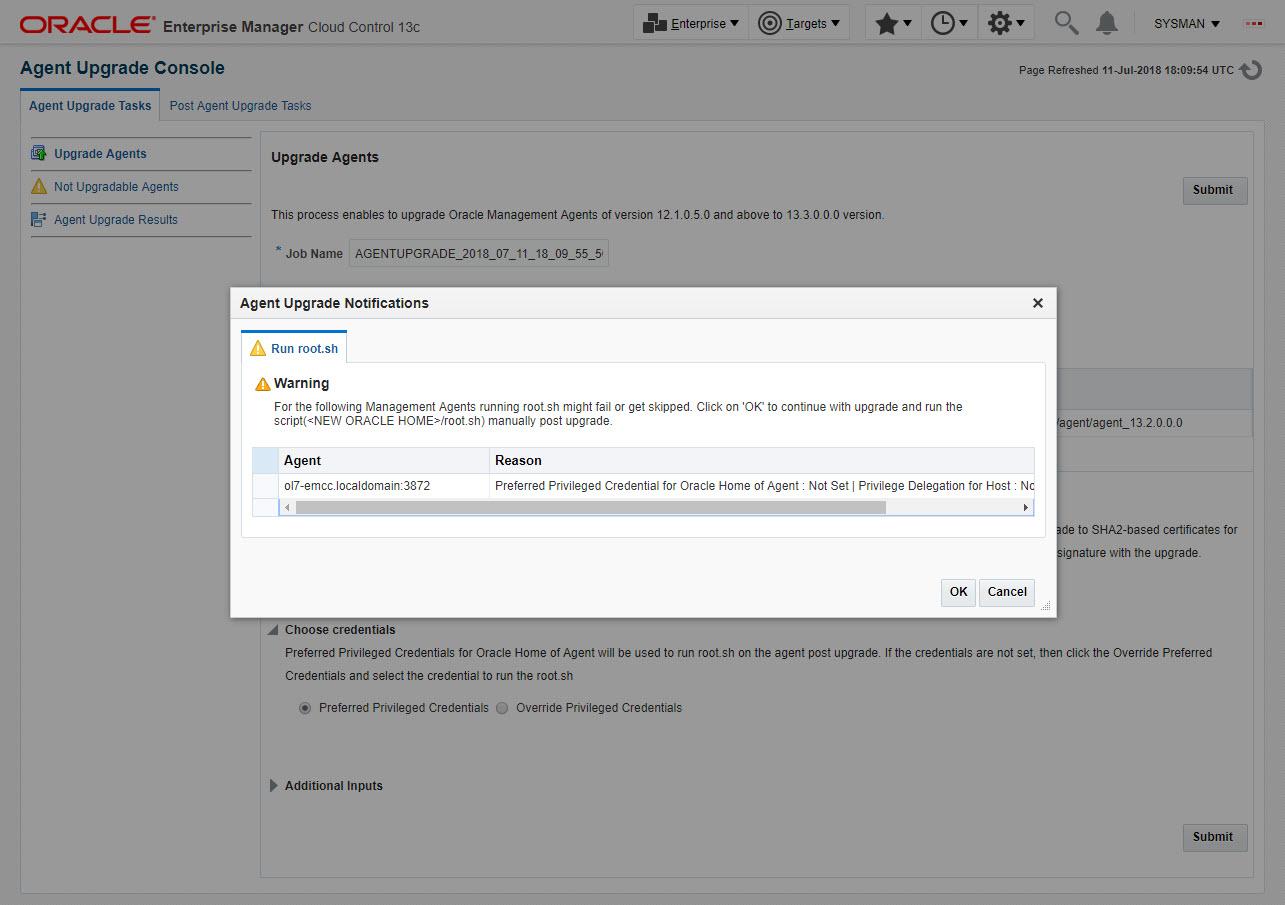Open the Enterprise menu
The width and height of the screenshot is (1285, 905).
[691, 23]
